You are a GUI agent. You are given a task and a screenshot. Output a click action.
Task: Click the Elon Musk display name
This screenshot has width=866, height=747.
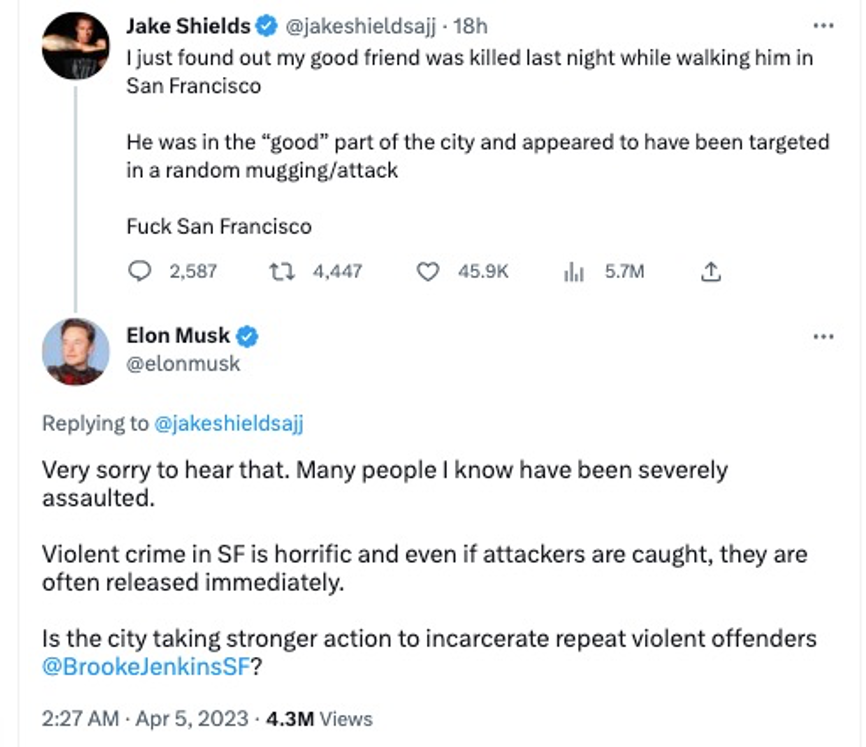coord(178,336)
